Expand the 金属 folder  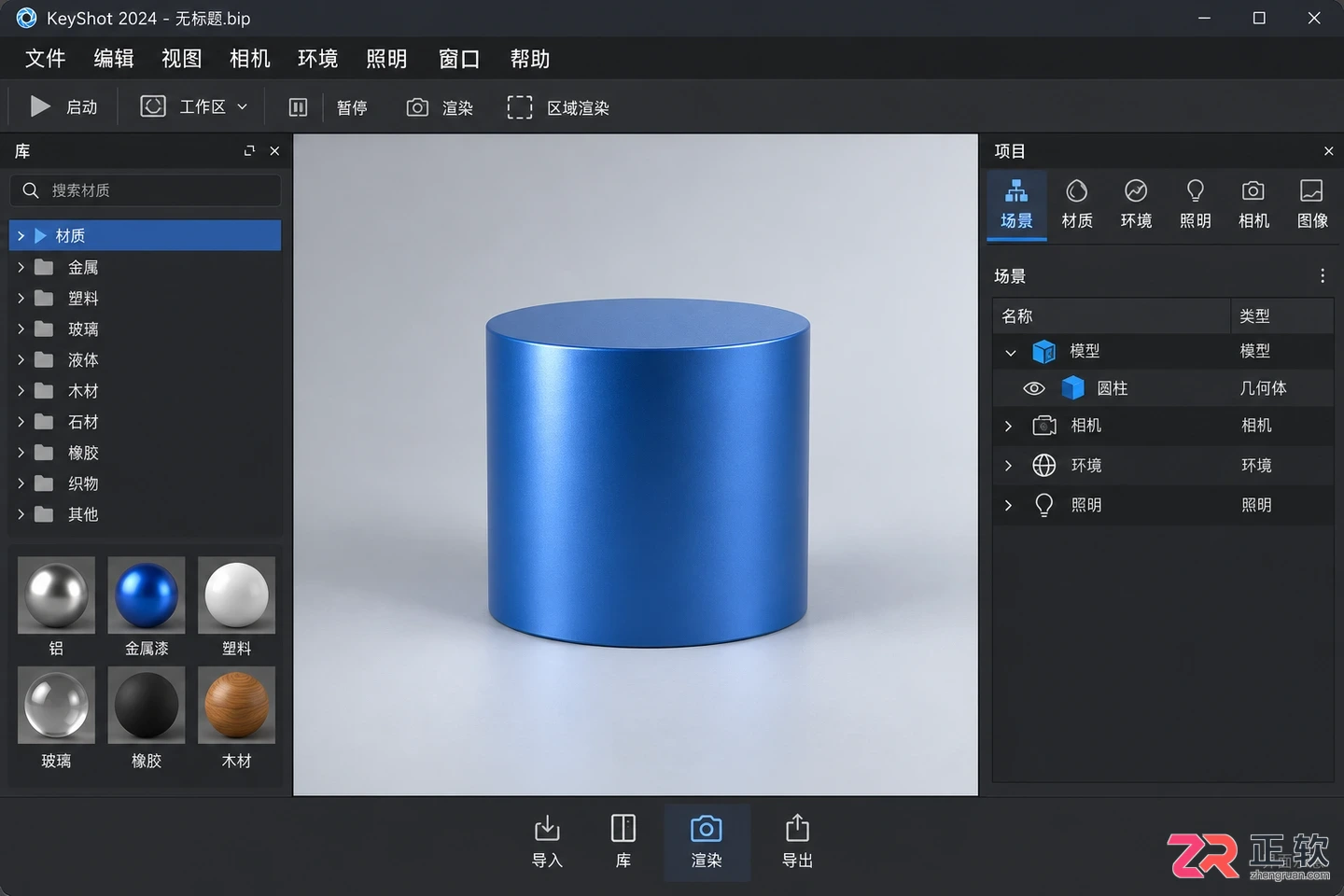pos(21,267)
